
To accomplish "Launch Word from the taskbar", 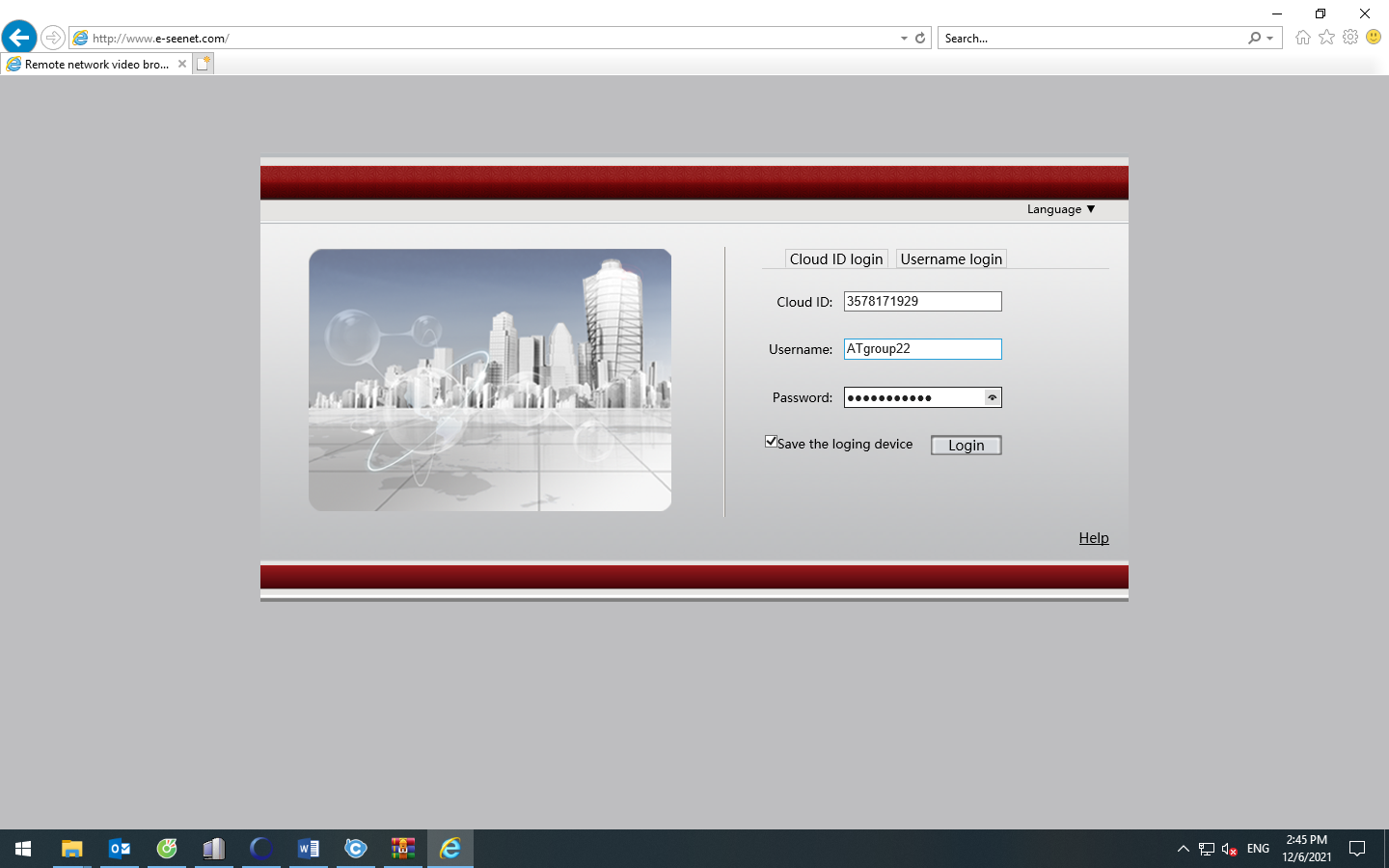I will tap(309, 849).
